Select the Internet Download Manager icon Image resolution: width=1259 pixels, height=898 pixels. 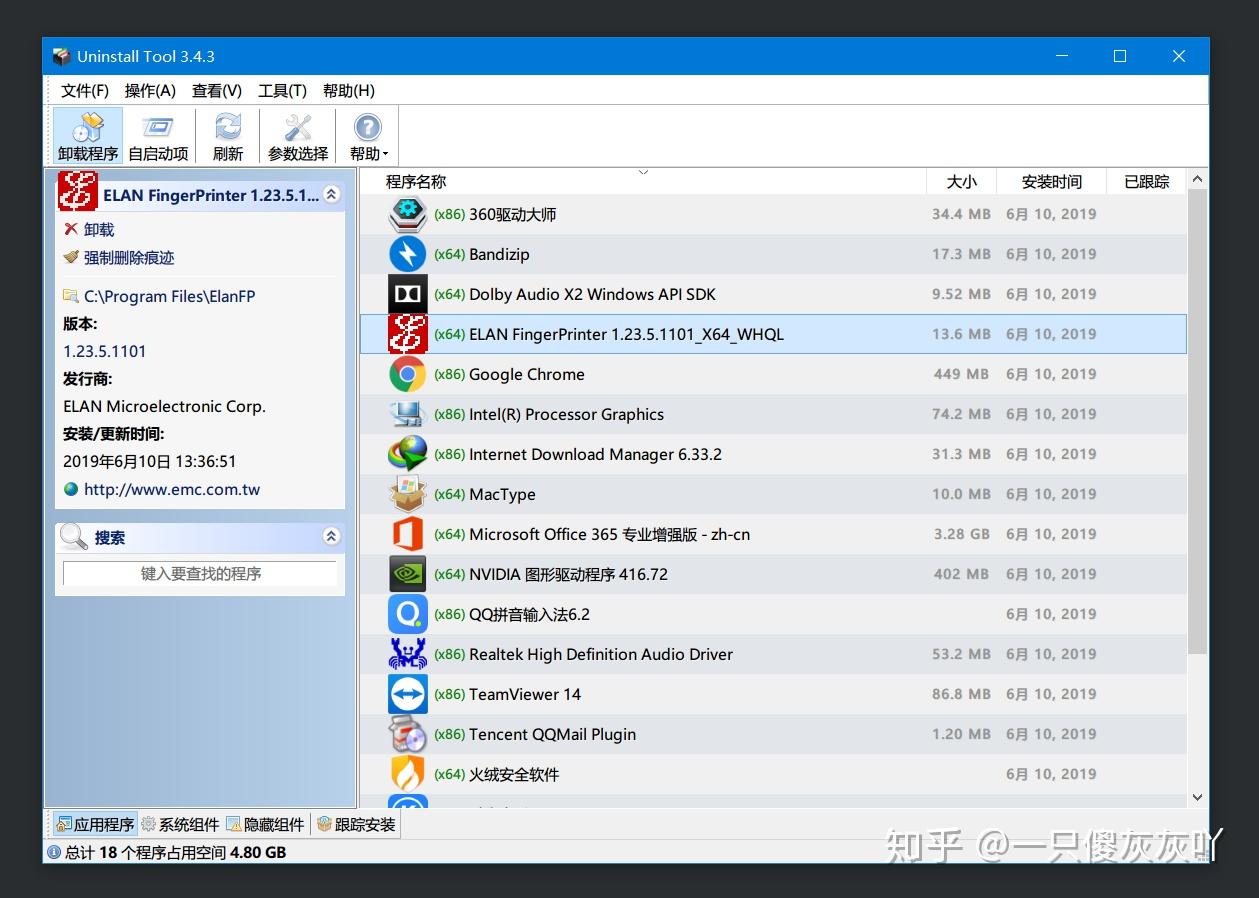407,454
